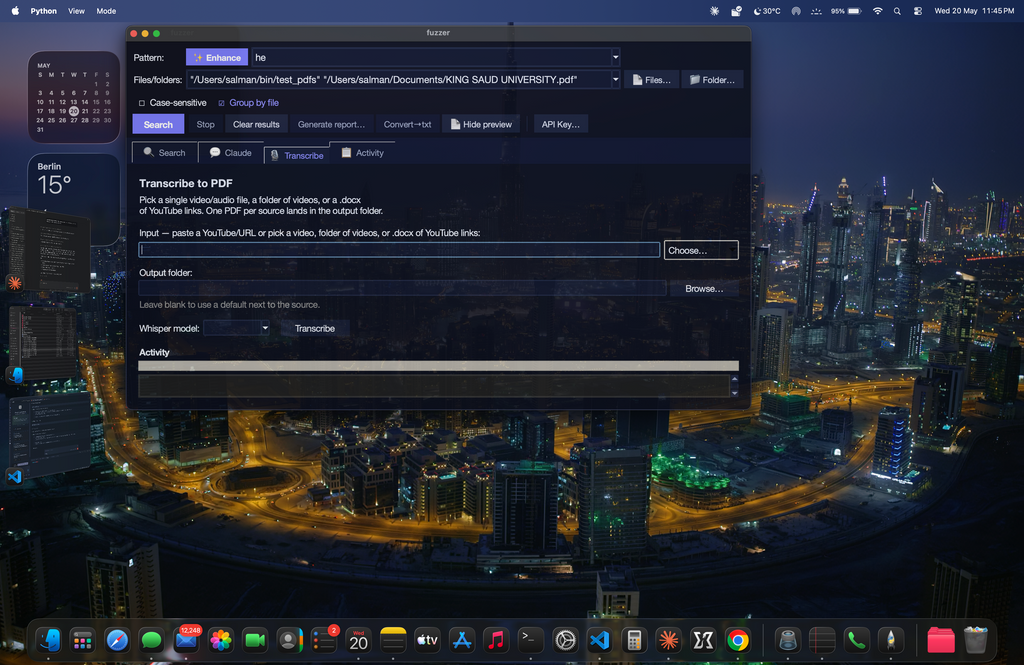
Task: Open FaceTime from the dock
Action: (x=255, y=641)
